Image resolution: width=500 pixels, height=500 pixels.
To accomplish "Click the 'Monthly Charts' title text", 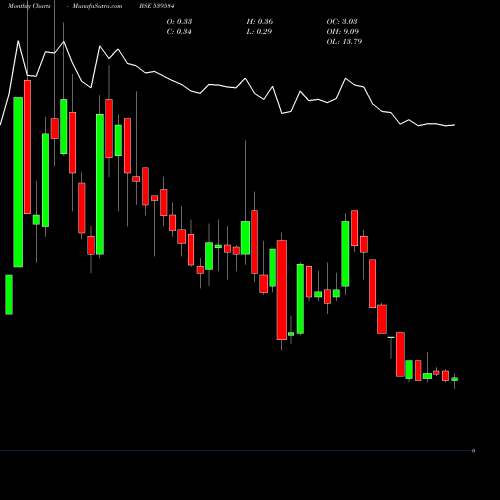I will tap(29, 6).
